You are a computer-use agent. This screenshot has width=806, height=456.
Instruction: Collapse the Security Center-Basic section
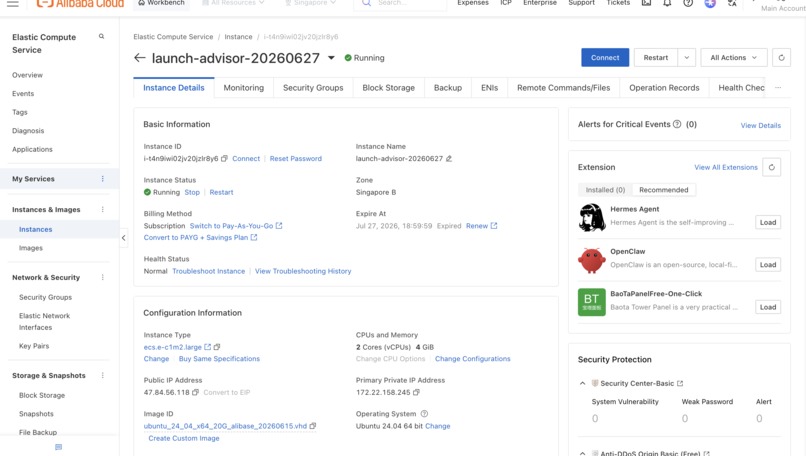[x=582, y=384]
